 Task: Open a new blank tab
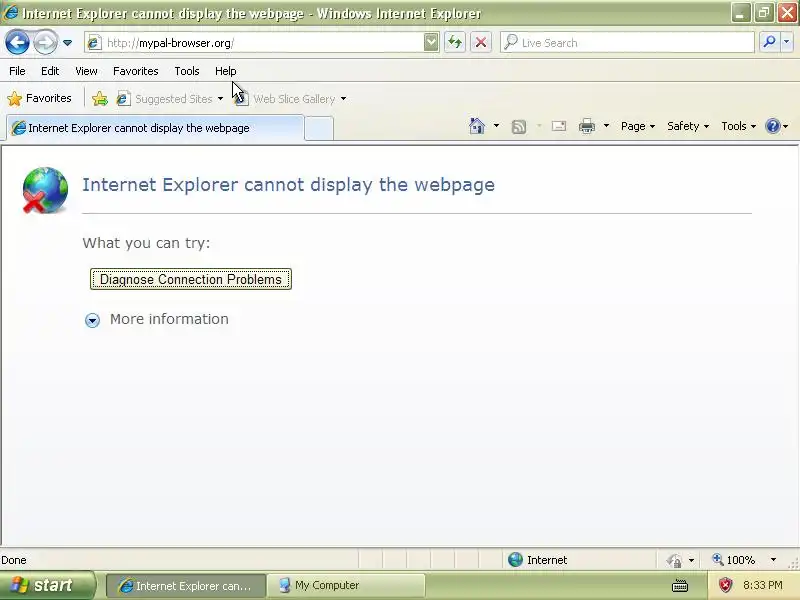click(x=319, y=128)
